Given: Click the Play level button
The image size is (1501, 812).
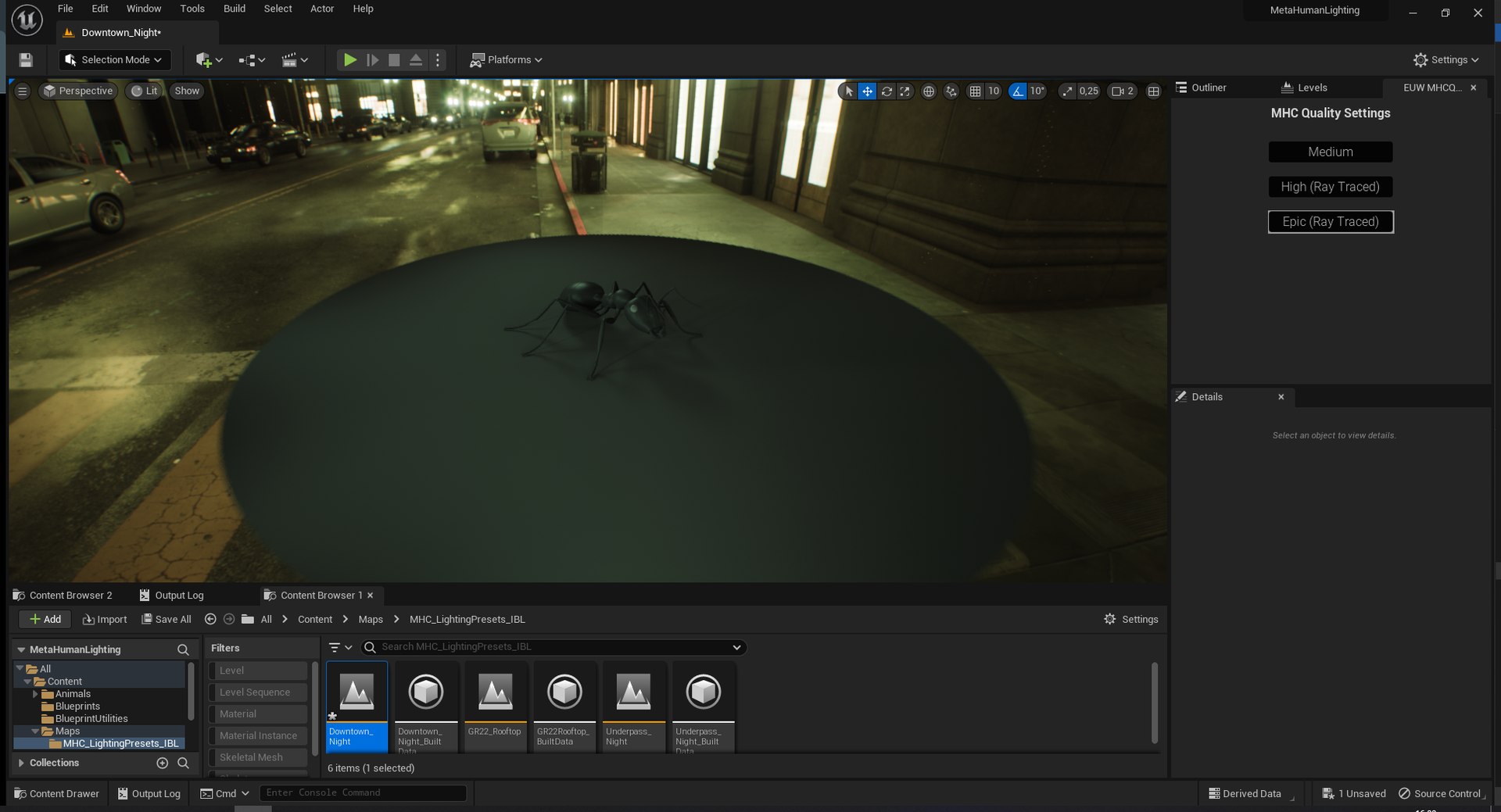Looking at the screenshot, I should tap(350, 60).
